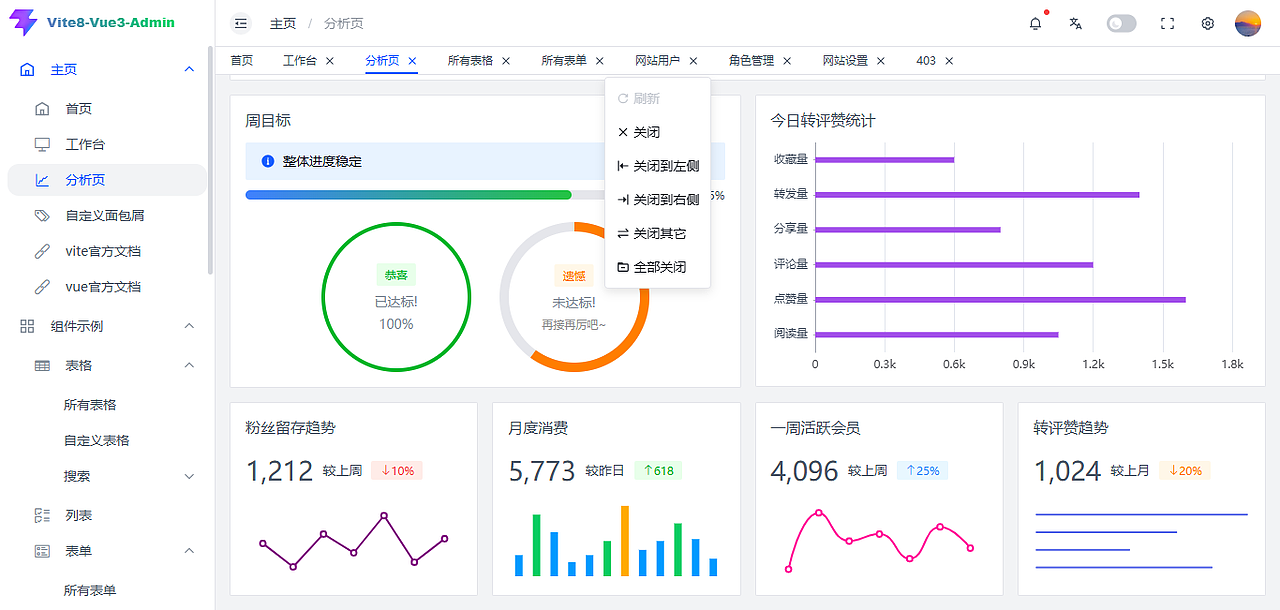Close the 分析页 tab
Screen dimensions: 1280x610
click(x=412, y=61)
